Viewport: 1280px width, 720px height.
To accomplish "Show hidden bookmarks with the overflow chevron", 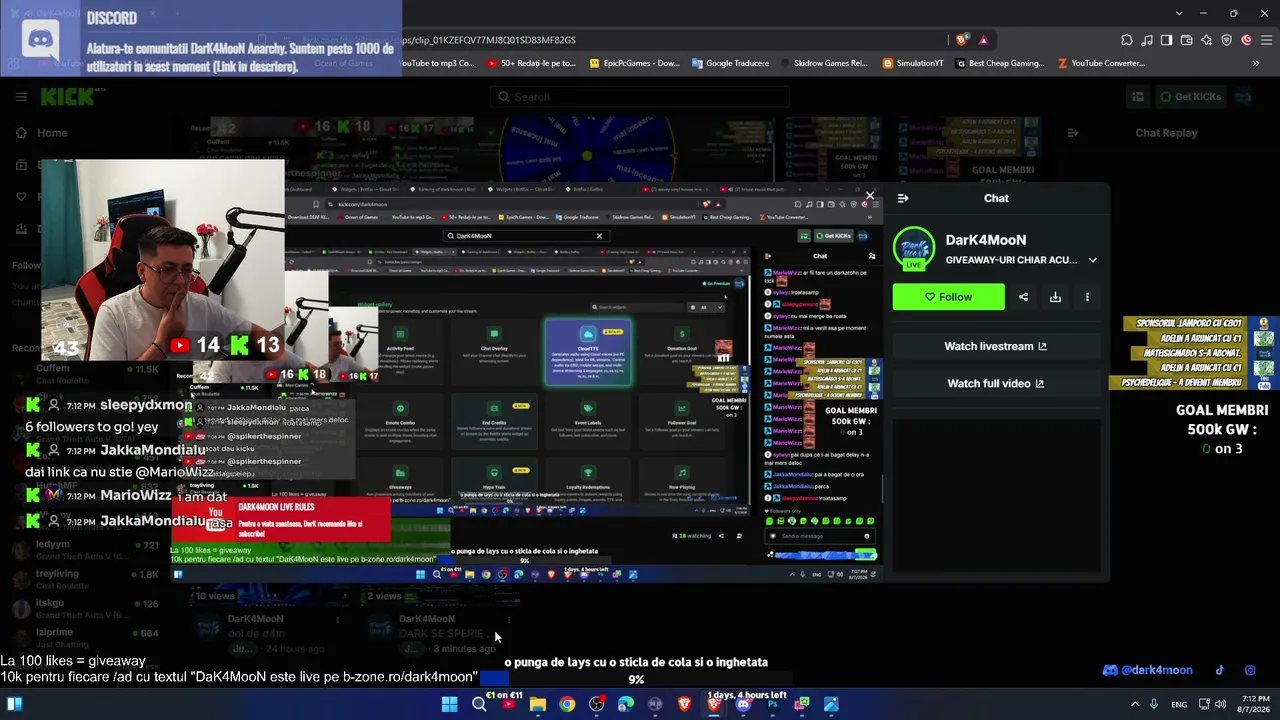I will (x=1256, y=63).
